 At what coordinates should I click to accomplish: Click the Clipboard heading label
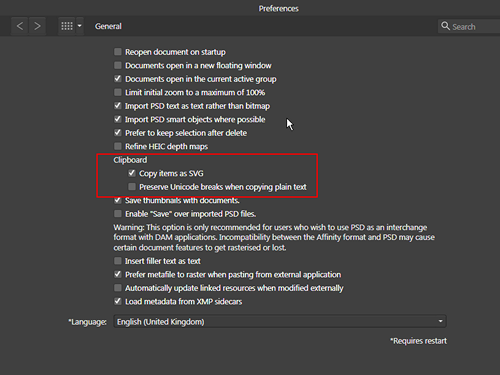[130, 160]
